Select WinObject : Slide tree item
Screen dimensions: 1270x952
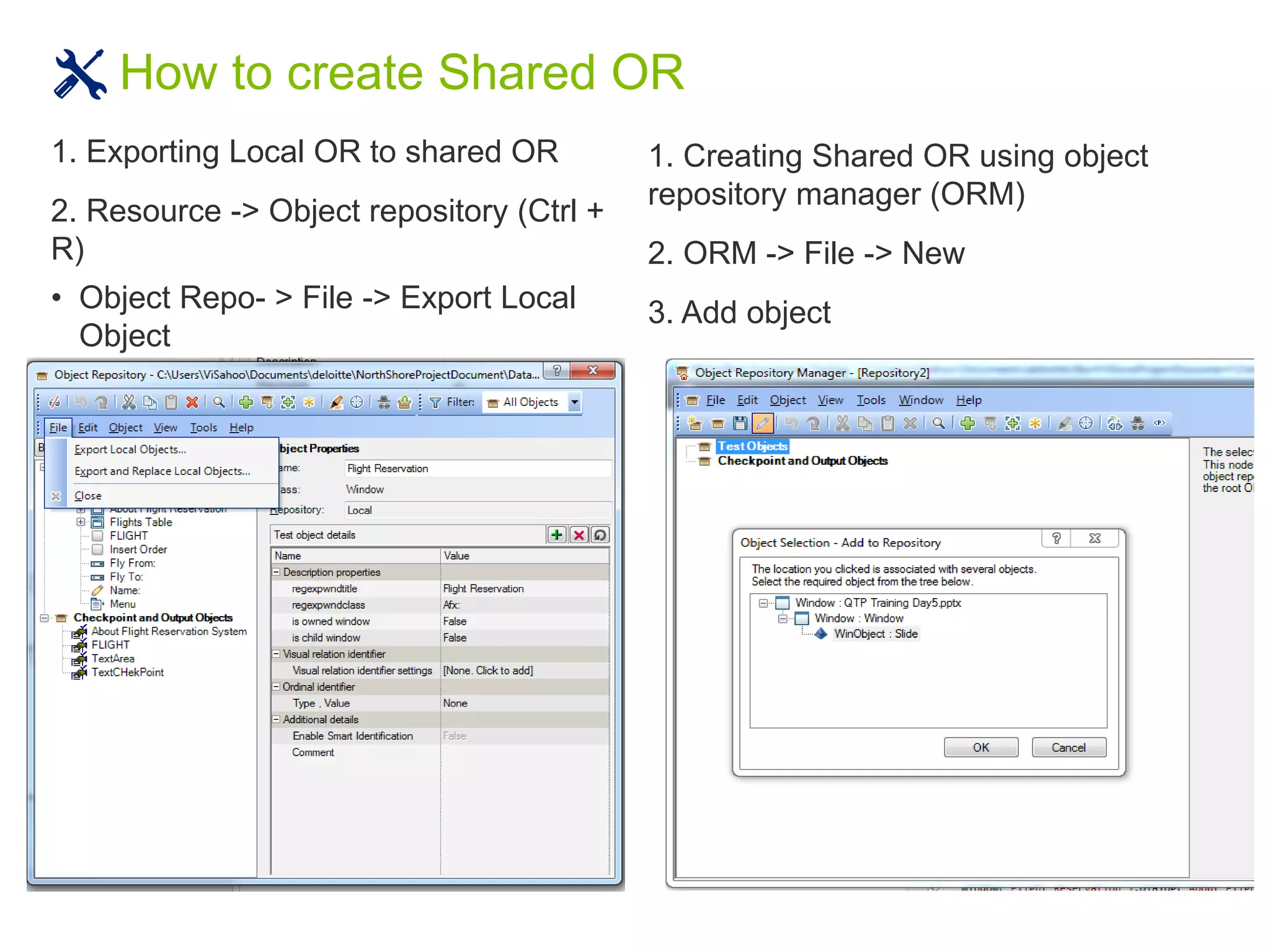pyautogui.click(x=876, y=633)
